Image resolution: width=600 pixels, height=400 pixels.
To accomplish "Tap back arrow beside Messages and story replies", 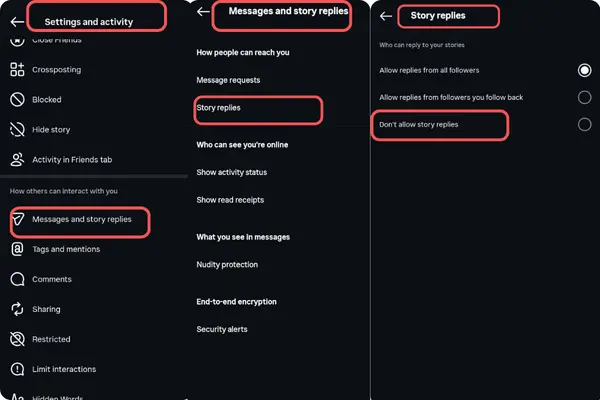I will (x=203, y=12).
